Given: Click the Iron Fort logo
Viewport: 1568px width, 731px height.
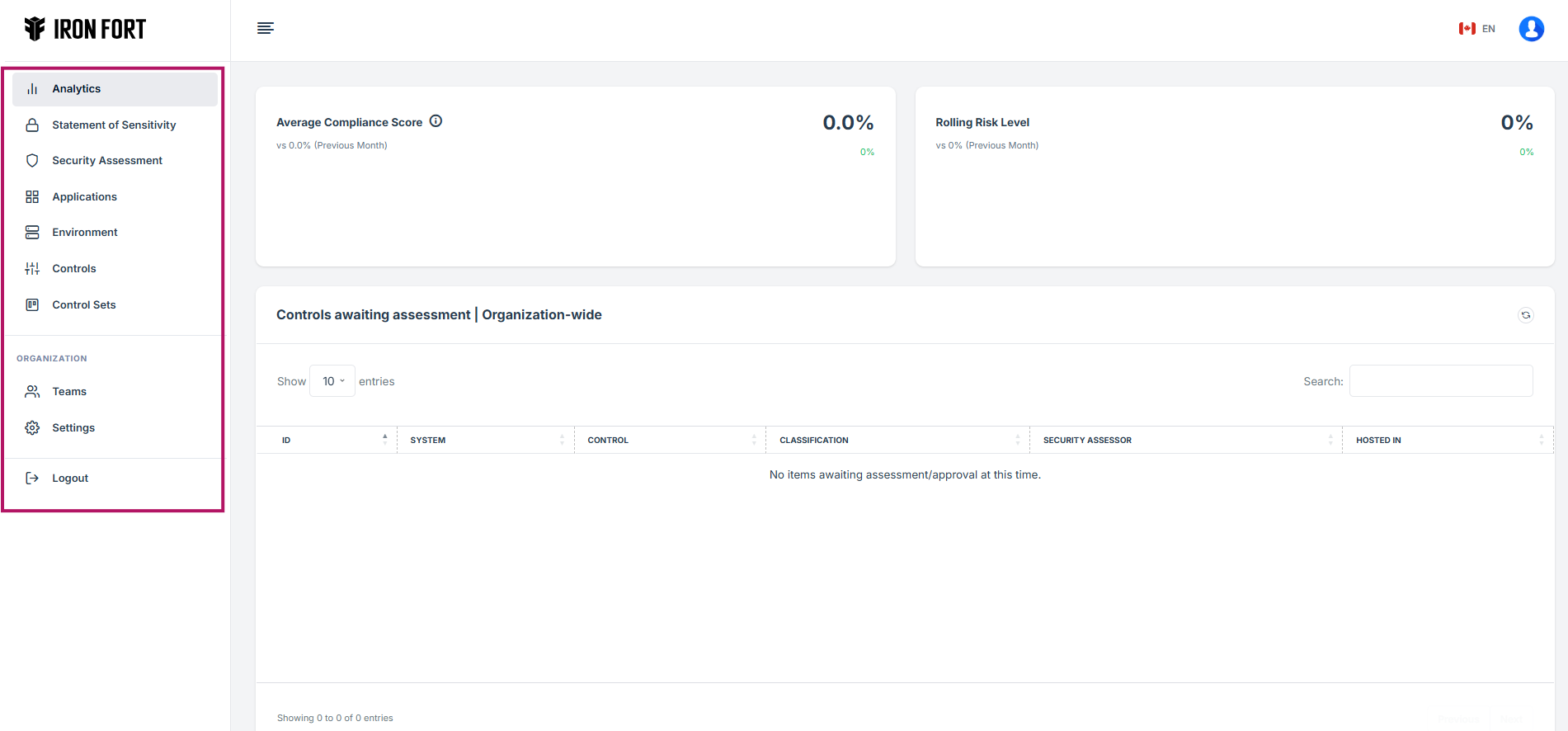Looking at the screenshot, I should tap(85, 30).
